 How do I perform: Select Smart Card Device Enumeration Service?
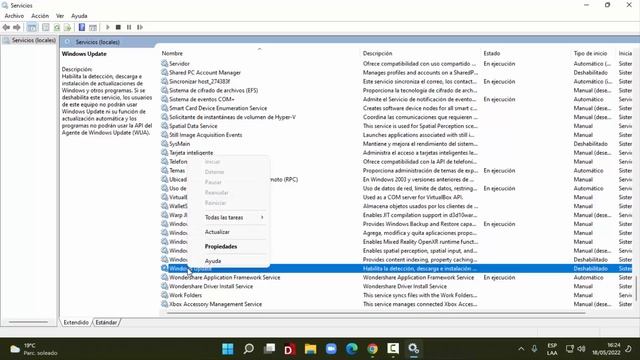218,108
